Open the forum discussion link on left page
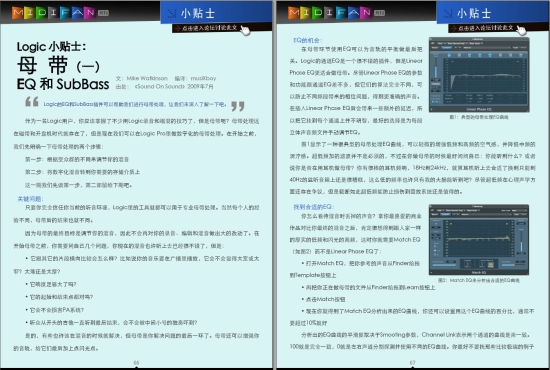This screenshot has height=370, width=550. tap(209, 28)
